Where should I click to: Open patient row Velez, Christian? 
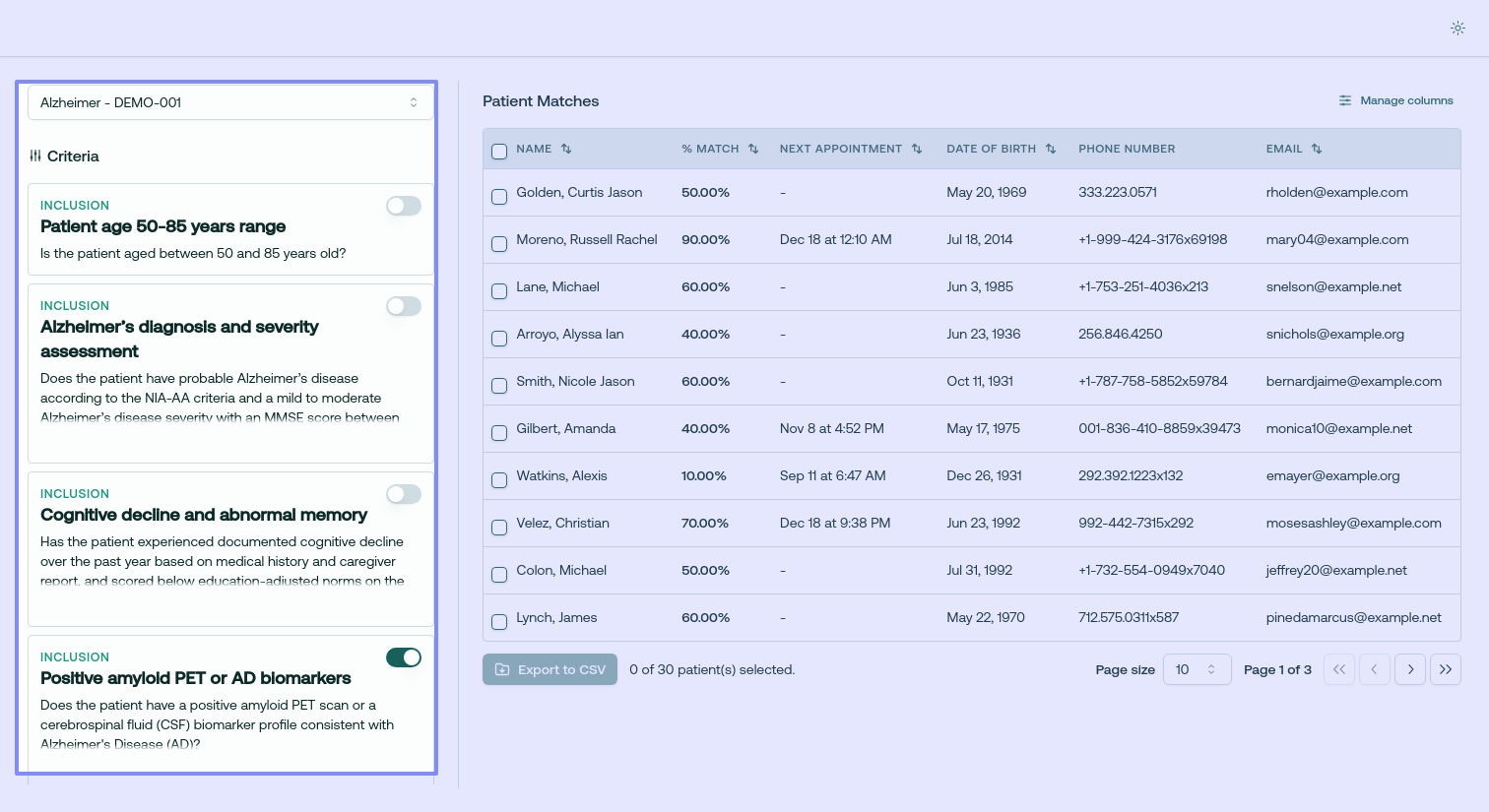click(x=971, y=523)
